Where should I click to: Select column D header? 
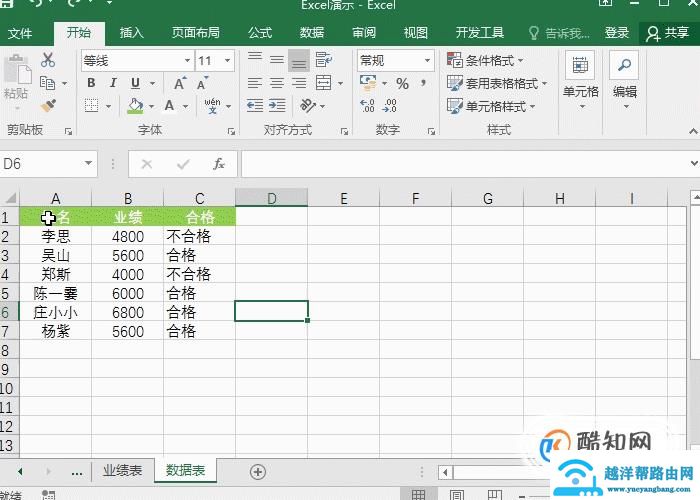271,198
